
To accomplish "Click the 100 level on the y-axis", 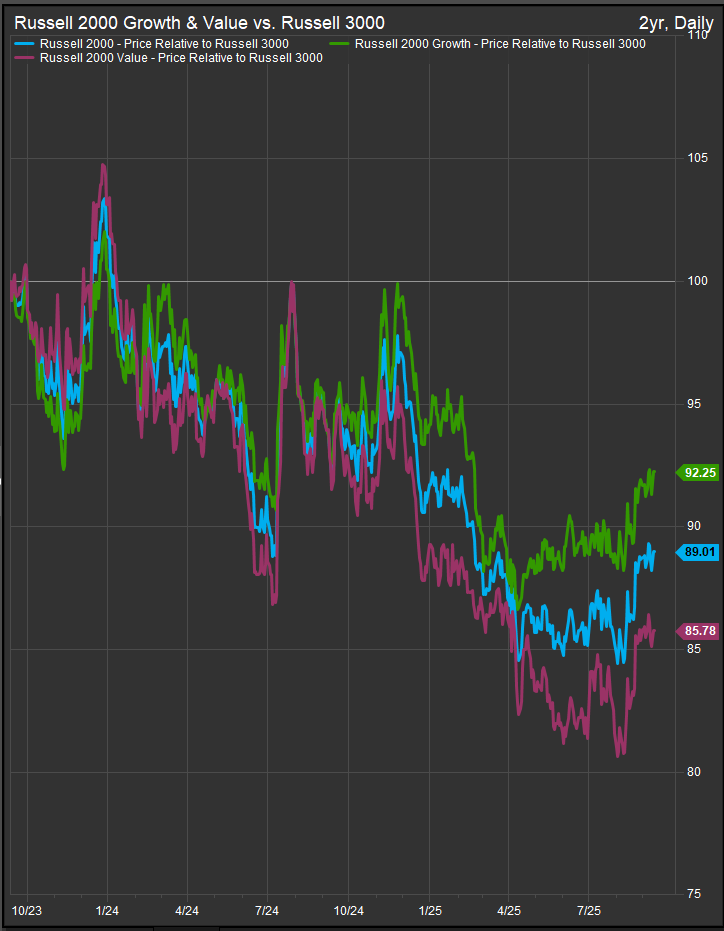I will coord(696,282).
